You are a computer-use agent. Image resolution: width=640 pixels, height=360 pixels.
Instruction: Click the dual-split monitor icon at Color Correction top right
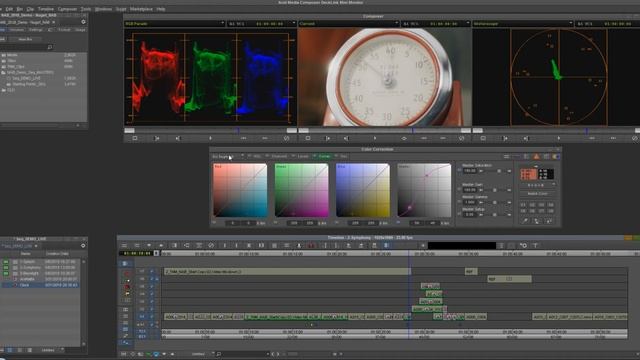click(556, 157)
